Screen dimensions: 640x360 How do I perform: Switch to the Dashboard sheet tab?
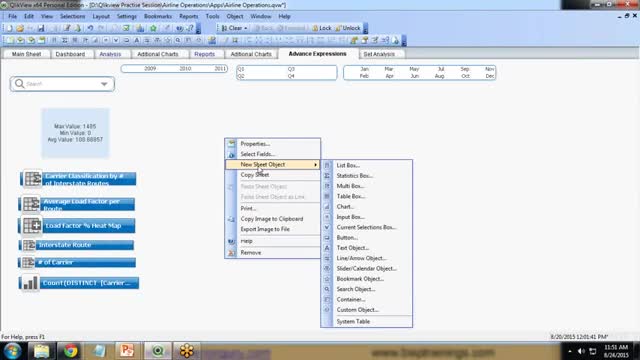tap(70, 54)
